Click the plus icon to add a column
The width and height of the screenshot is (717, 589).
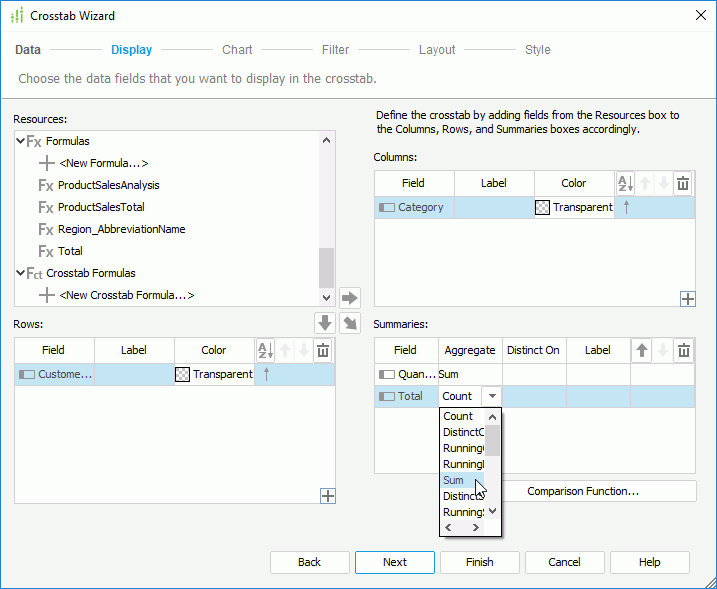tap(688, 299)
